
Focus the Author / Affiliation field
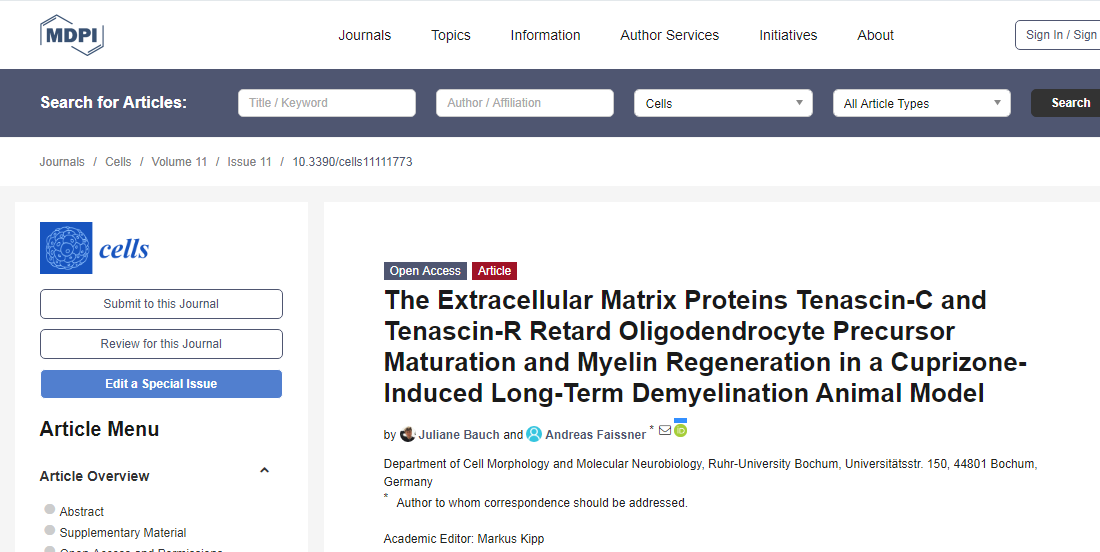tap(525, 103)
